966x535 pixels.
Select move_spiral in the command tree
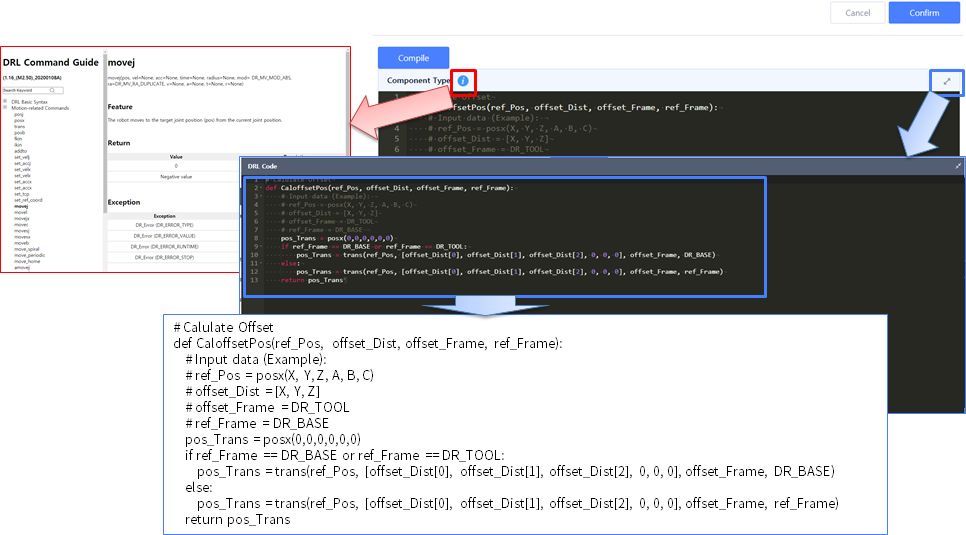point(27,249)
